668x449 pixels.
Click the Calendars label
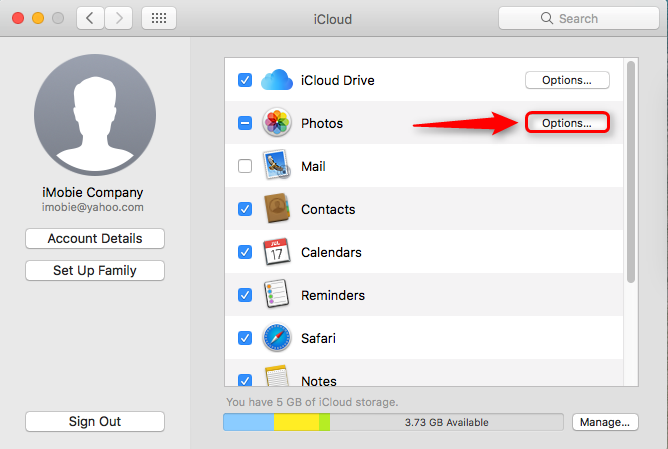(x=331, y=253)
